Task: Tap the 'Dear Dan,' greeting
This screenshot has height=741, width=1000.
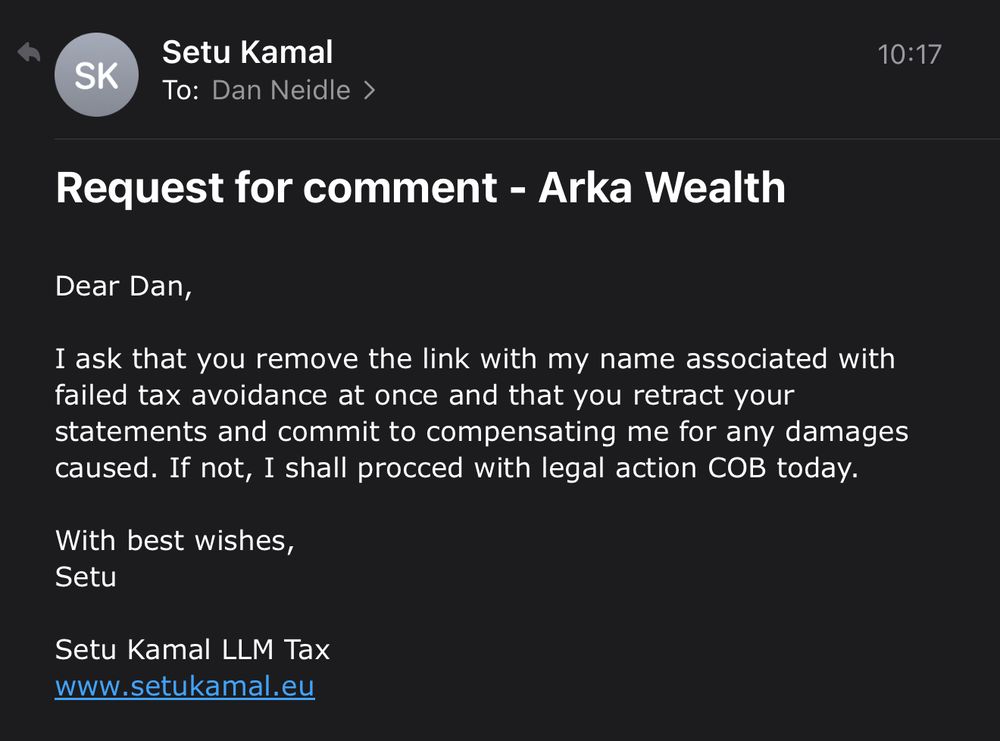Action: [124, 286]
